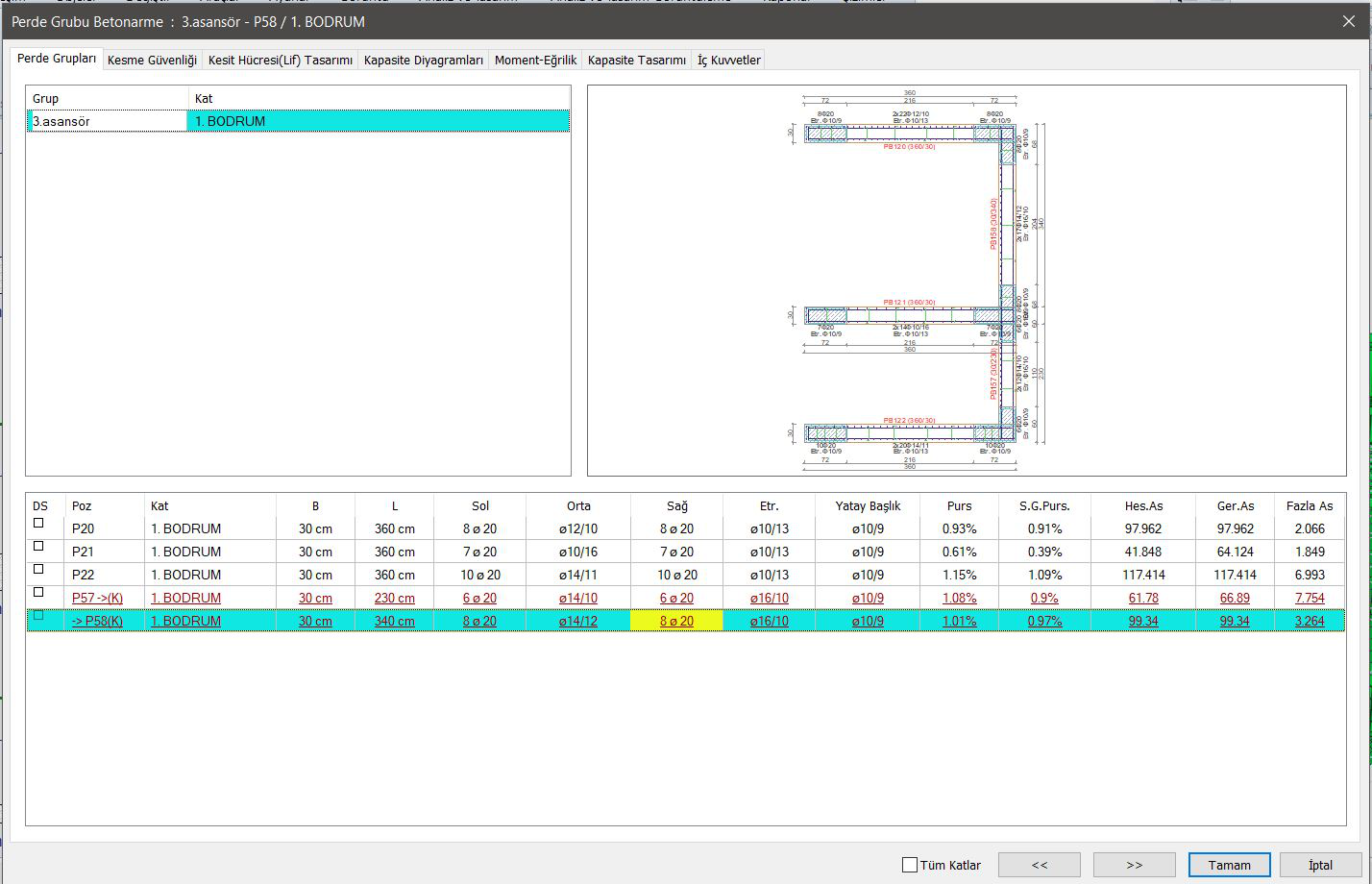This screenshot has width=1372, height=884.
Task: Click the 41.848 Hes.As value
Action: (x=1143, y=552)
